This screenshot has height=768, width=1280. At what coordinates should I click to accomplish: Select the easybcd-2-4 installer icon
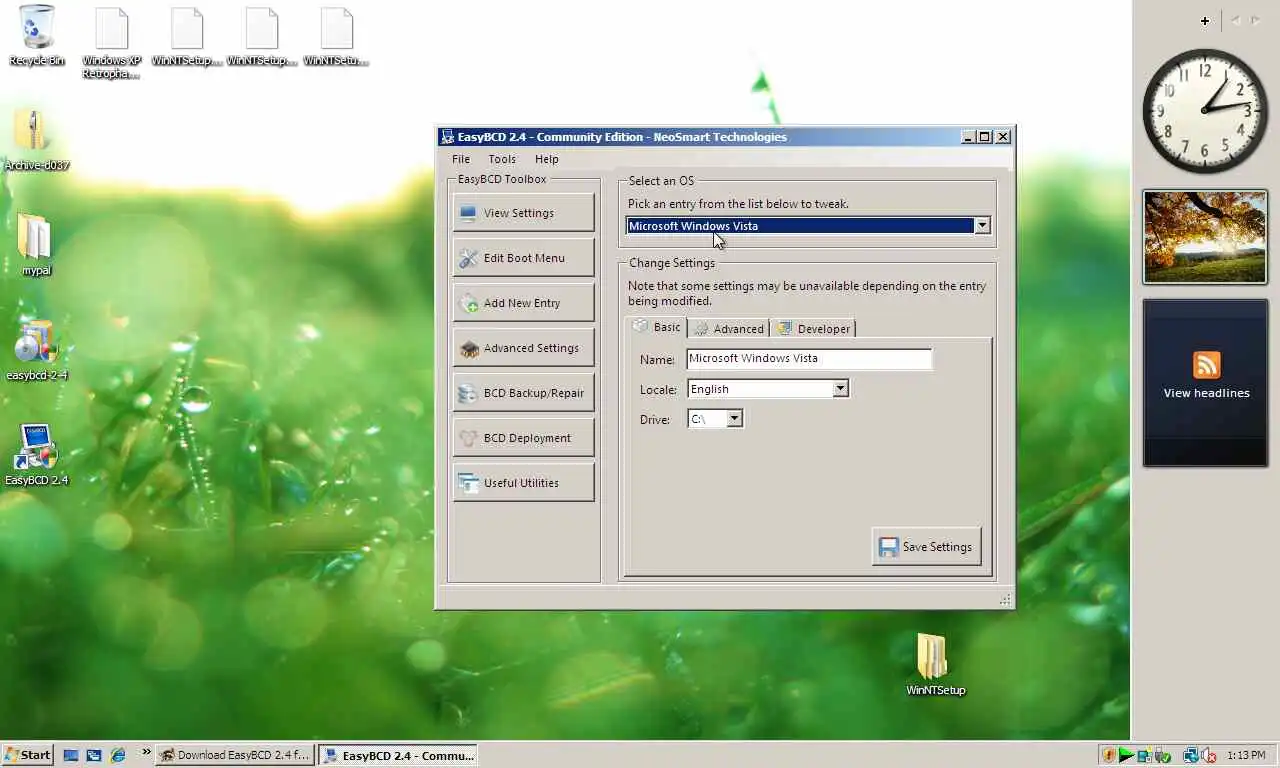tap(36, 351)
